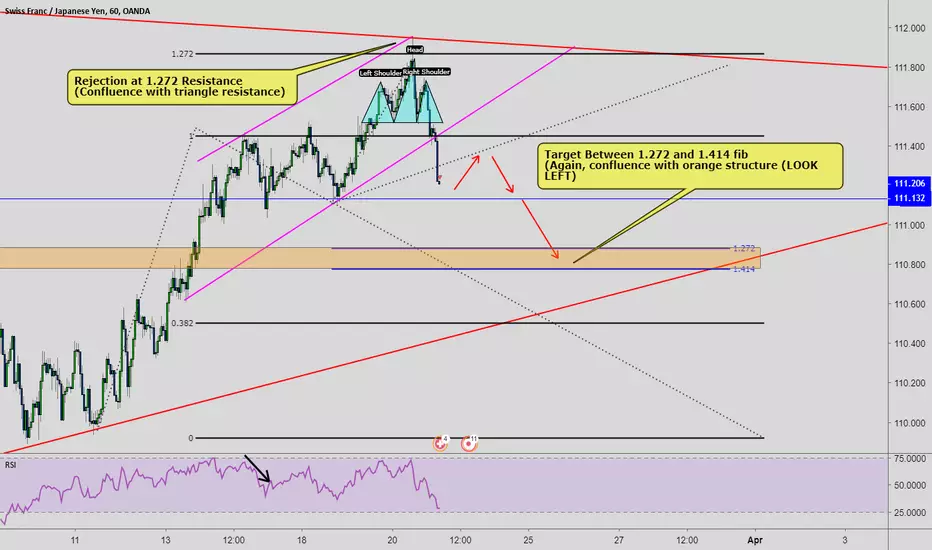Screen dimensions: 932x550
Task: Click the 'Left Shoulder' pattern label
Action: tap(380, 73)
